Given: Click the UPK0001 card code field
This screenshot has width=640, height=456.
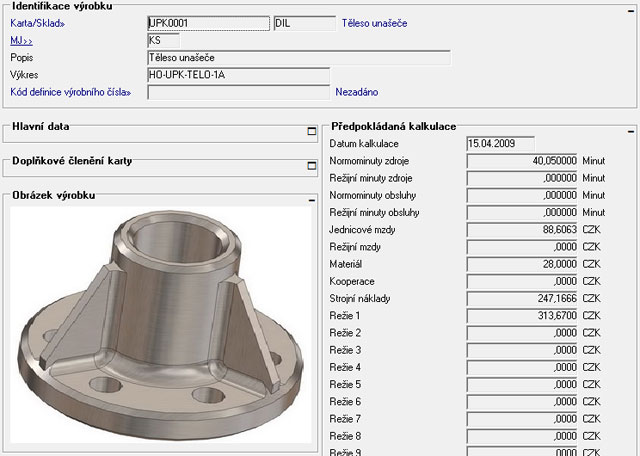Looking at the screenshot, I should [x=209, y=23].
